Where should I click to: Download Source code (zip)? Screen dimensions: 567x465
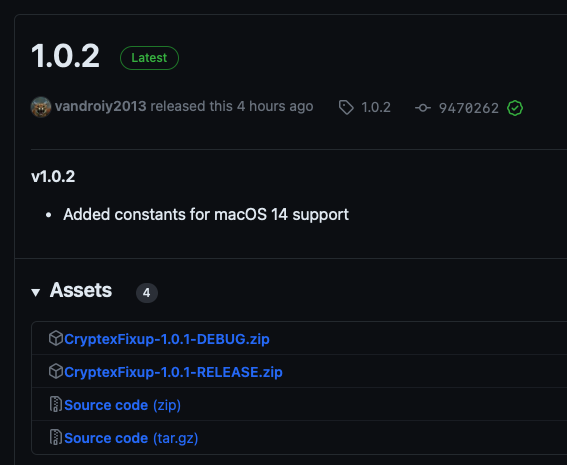[123, 405]
